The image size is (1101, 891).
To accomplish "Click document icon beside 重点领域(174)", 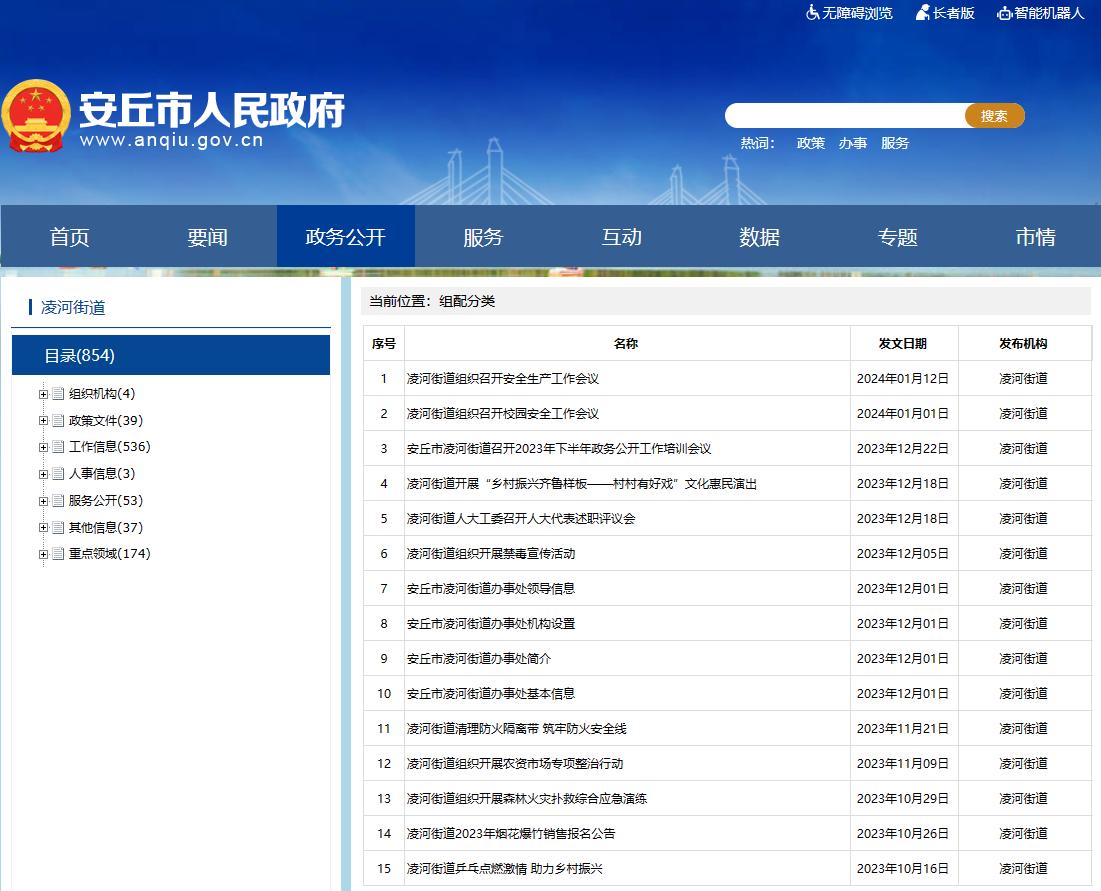I will click(58, 554).
